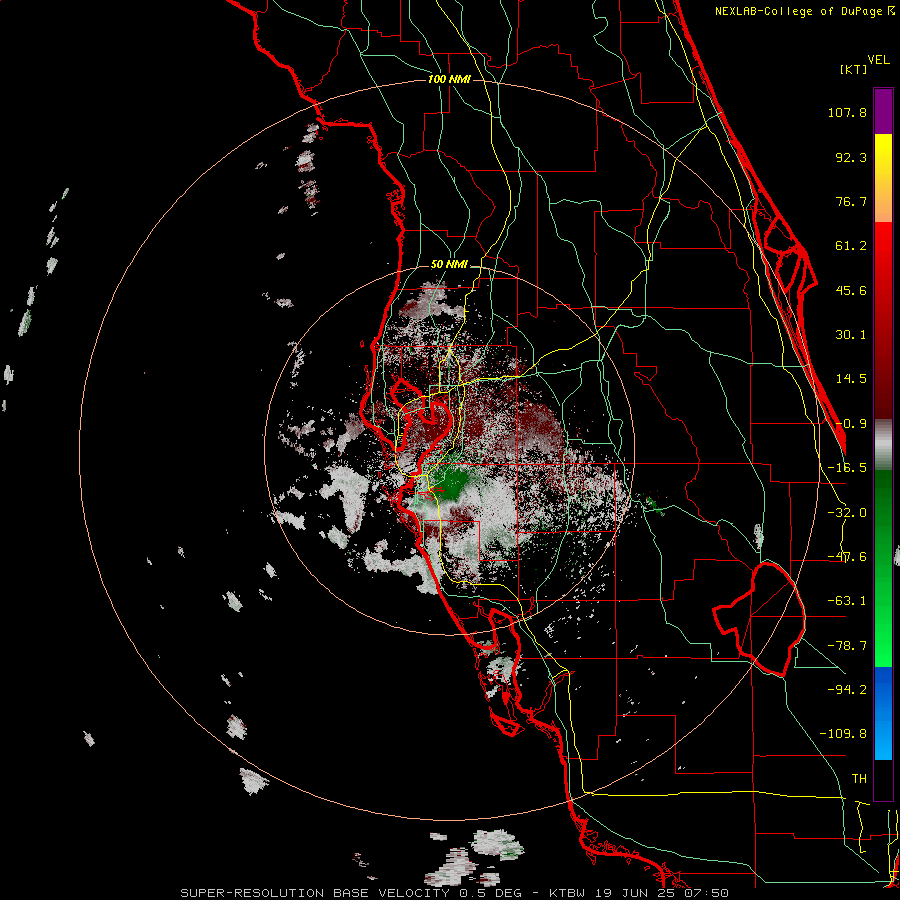Select the 92.3 velocity scale value
Screen dimensions: 900x900
(851, 157)
